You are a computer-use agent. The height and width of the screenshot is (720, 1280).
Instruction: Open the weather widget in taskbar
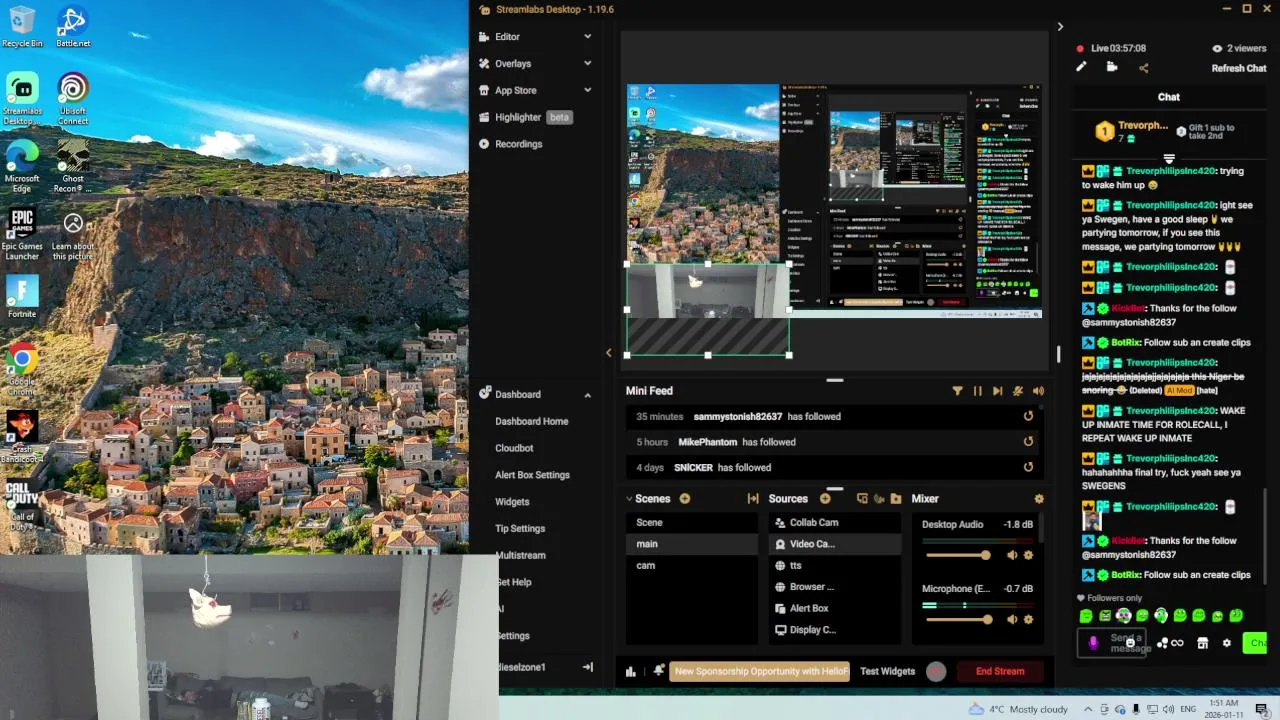[x=1018, y=709]
